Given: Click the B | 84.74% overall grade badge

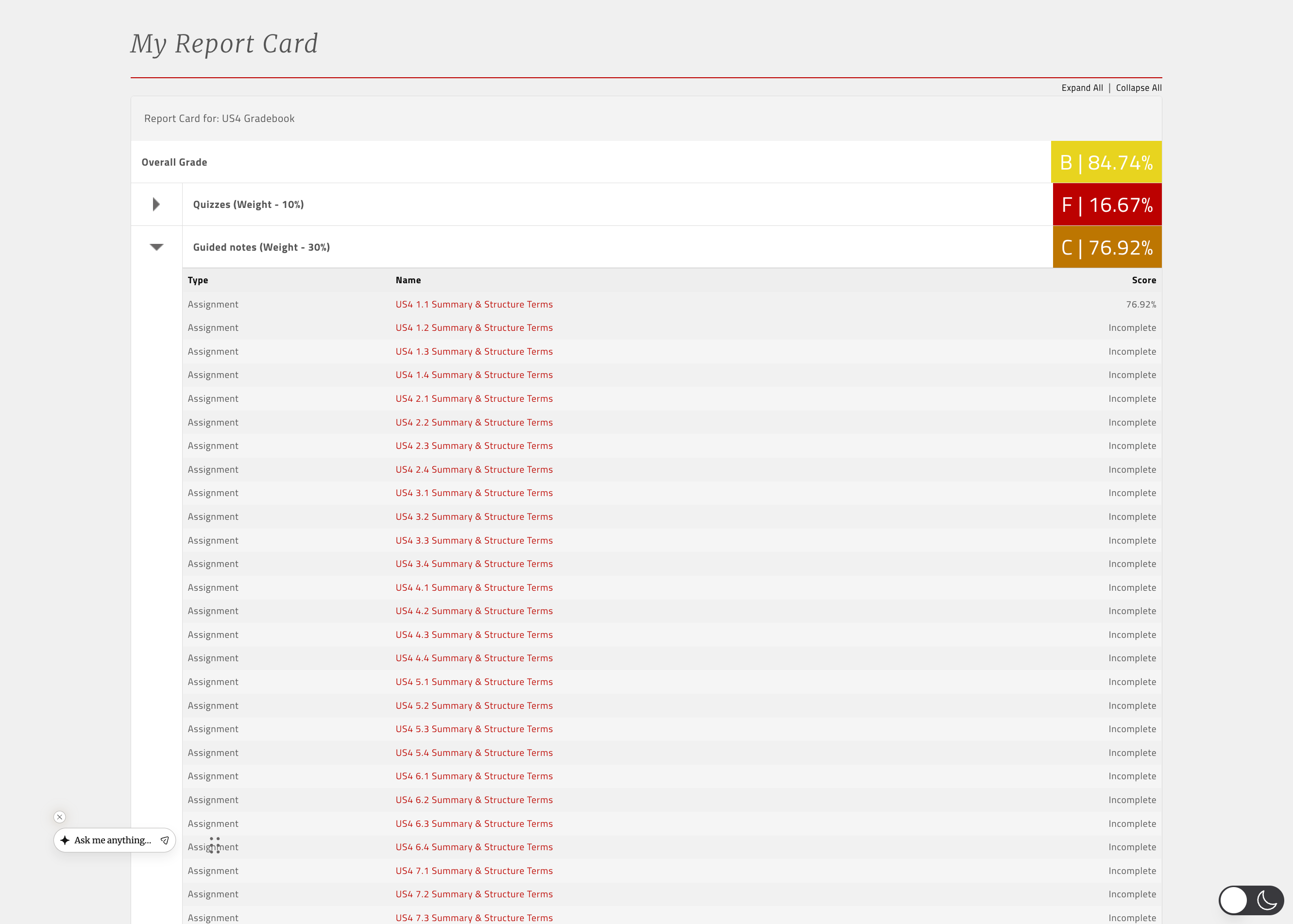Looking at the screenshot, I should 1106,162.
